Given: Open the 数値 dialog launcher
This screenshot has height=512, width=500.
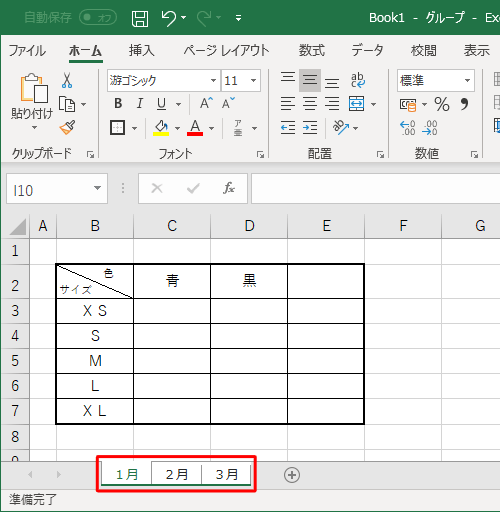Looking at the screenshot, I should [x=474, y=154].
